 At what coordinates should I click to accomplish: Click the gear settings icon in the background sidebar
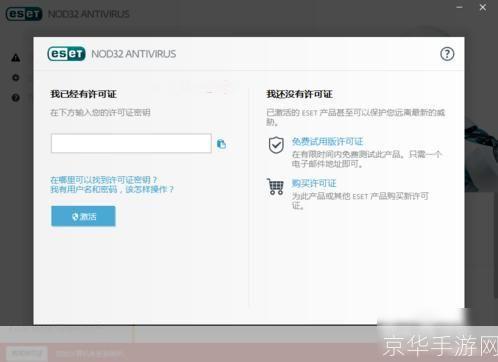click(16, 78)
